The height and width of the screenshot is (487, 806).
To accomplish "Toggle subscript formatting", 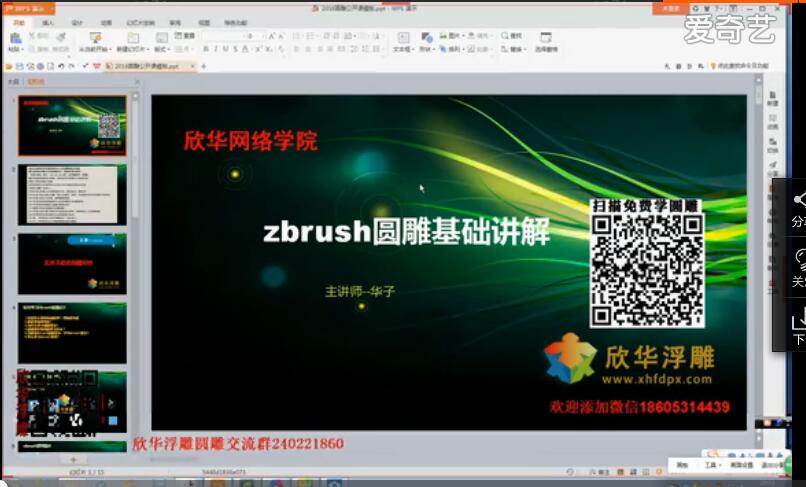I will click(269, 49).
